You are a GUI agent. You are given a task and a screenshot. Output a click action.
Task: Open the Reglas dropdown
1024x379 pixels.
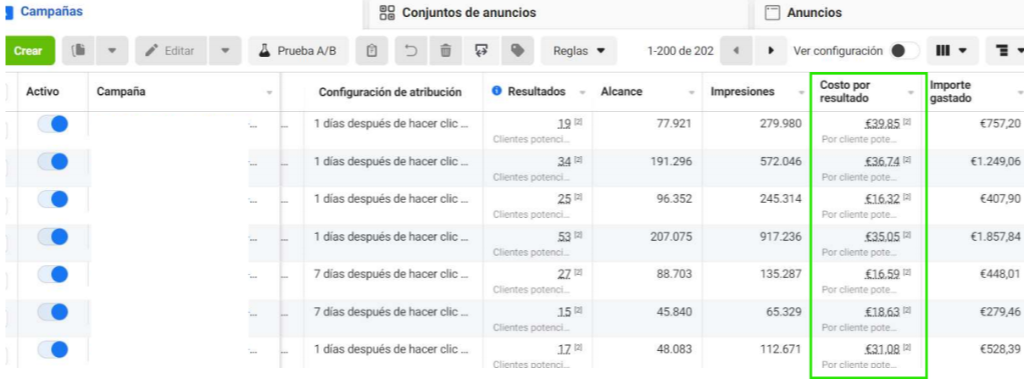tap(579, 50)
